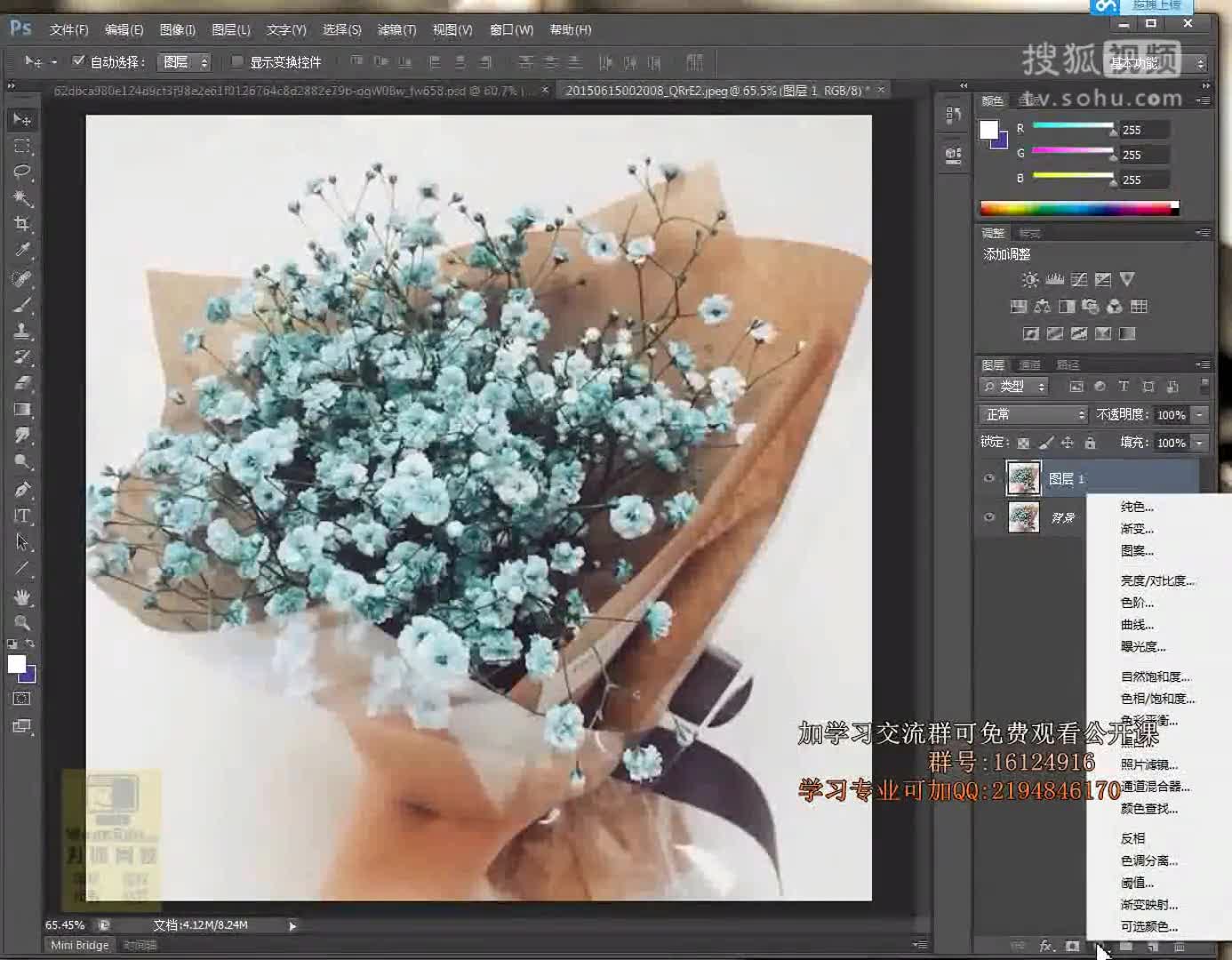The height and width of the screenshot is (960, 1232).
Task: Open the 图像(I) menu
Action: click(x=177, y=29)
